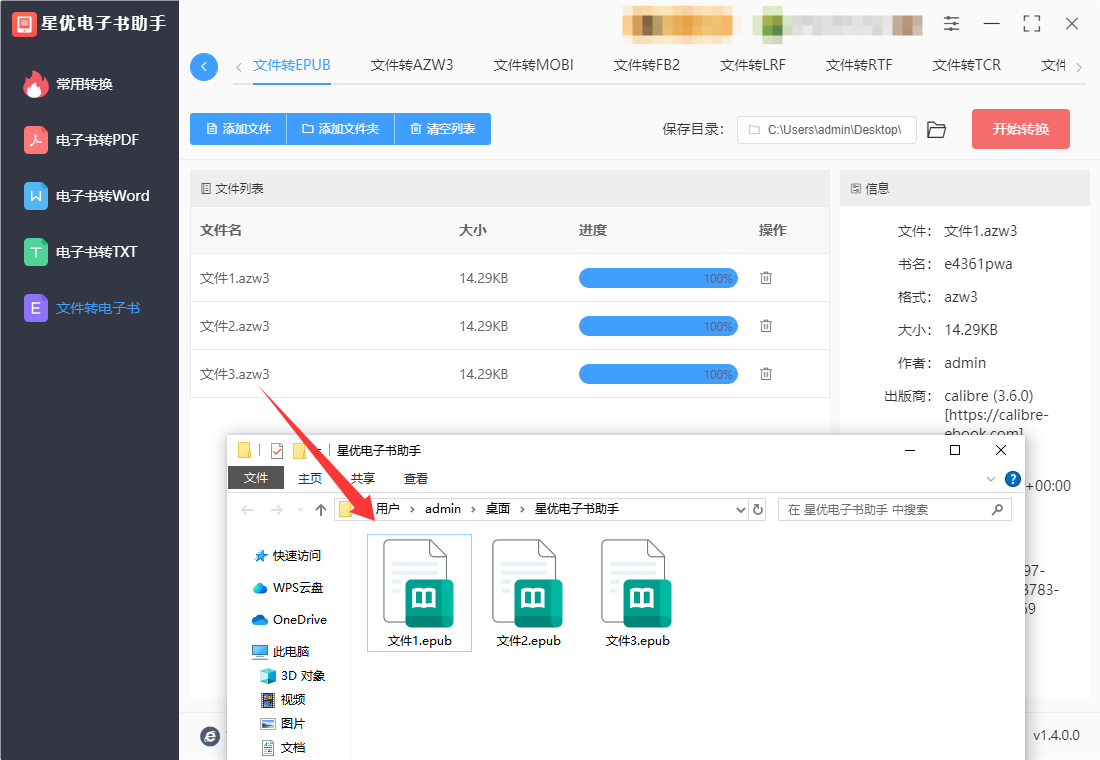1100x760 pixels.
Task: Open 3D 对象 in Explorer navigation pane
Action: coord(293,676)
